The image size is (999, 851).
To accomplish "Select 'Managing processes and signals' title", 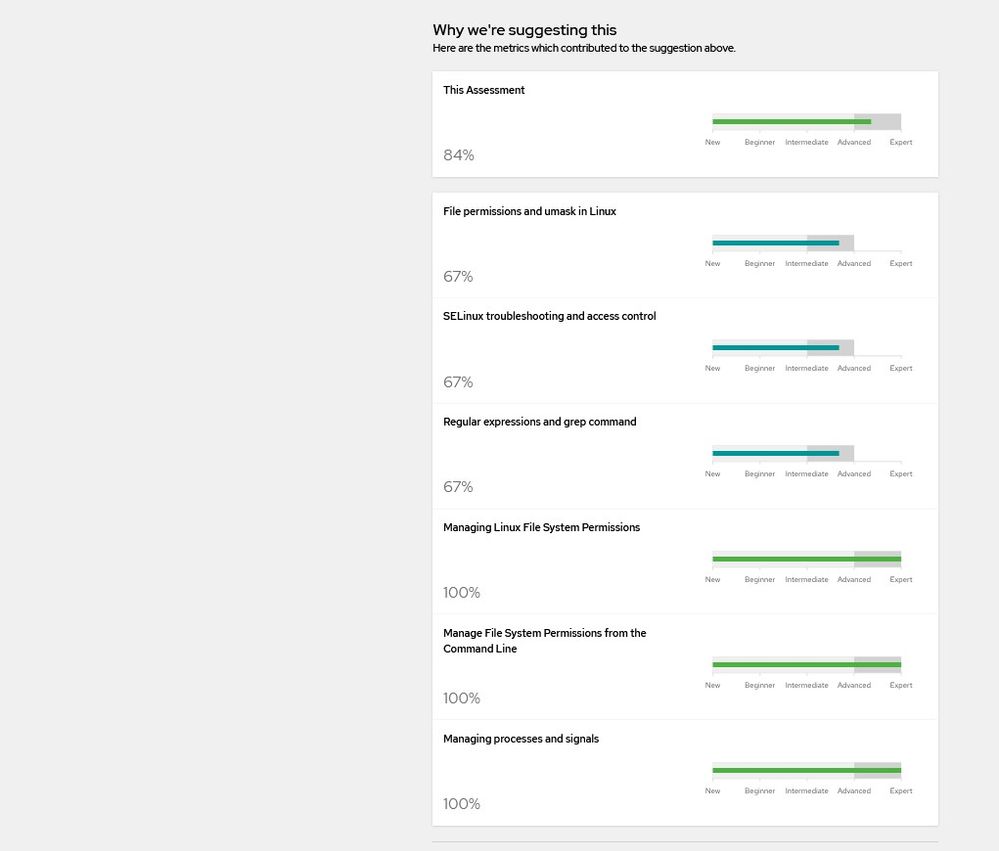I will 521,739.
